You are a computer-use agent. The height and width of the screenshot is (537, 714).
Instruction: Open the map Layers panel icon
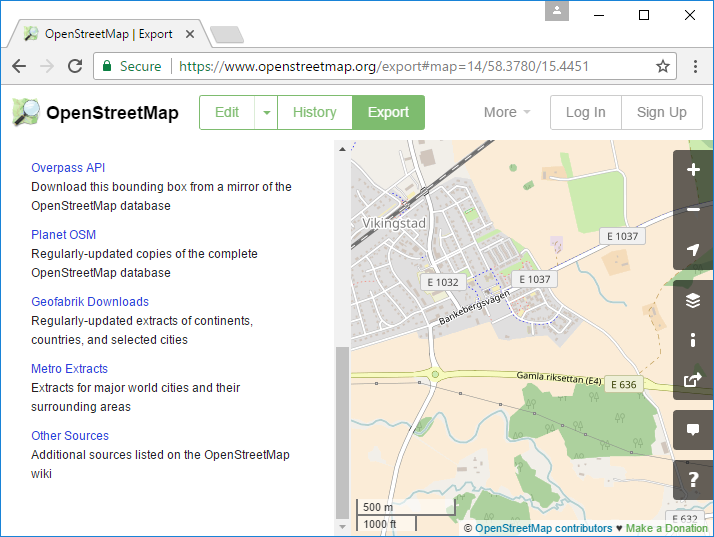tap(693, 301)
